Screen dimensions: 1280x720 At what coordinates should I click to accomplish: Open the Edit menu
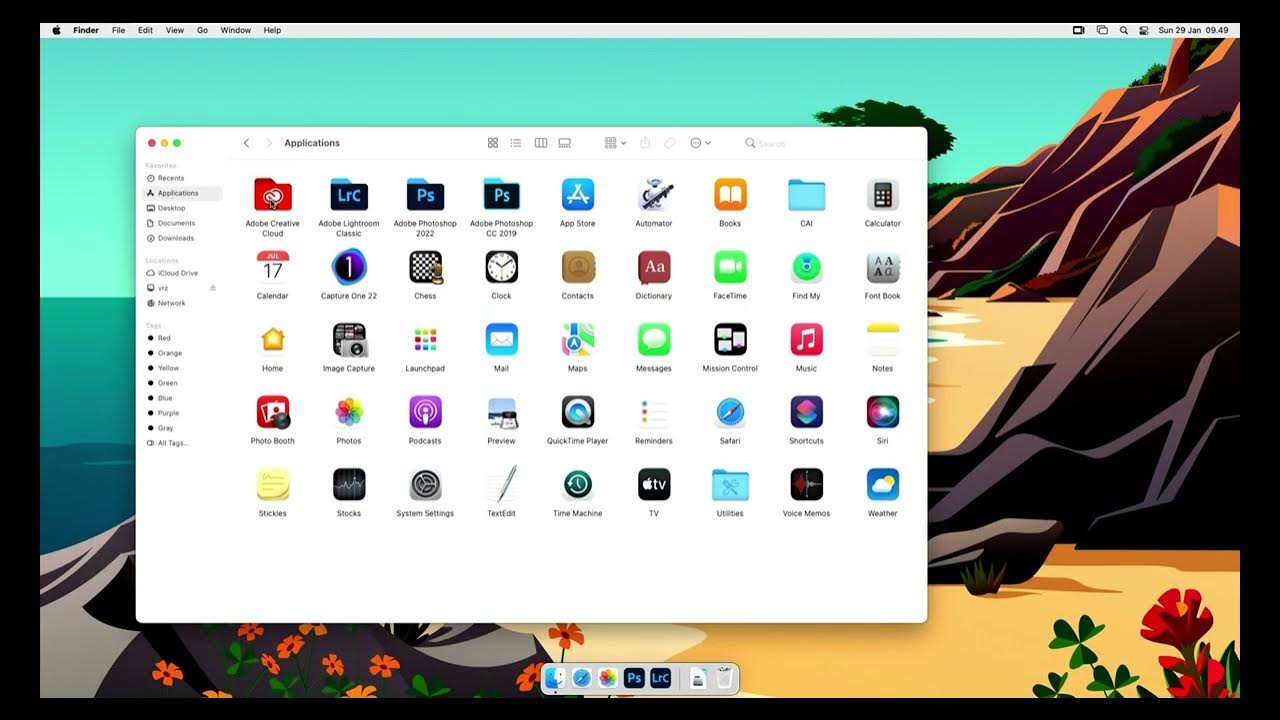tap(145, 30)
